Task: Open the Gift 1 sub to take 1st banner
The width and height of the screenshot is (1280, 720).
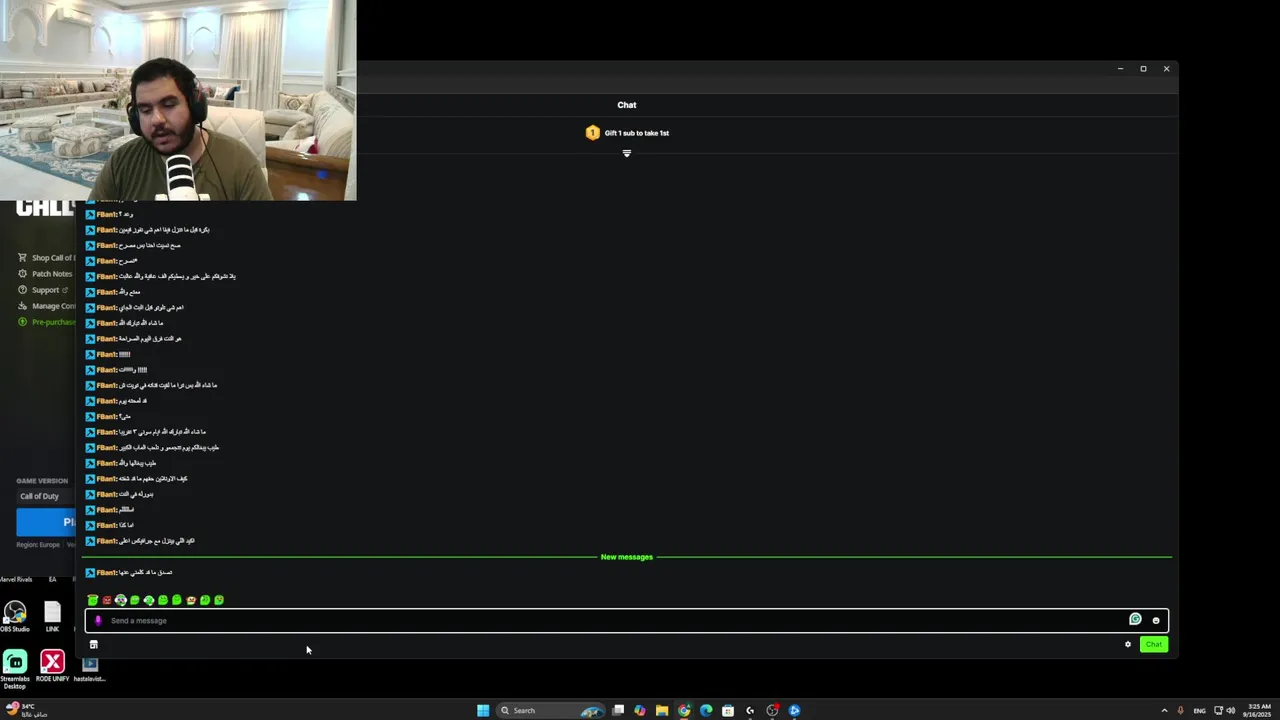Action: click(627, 133)
